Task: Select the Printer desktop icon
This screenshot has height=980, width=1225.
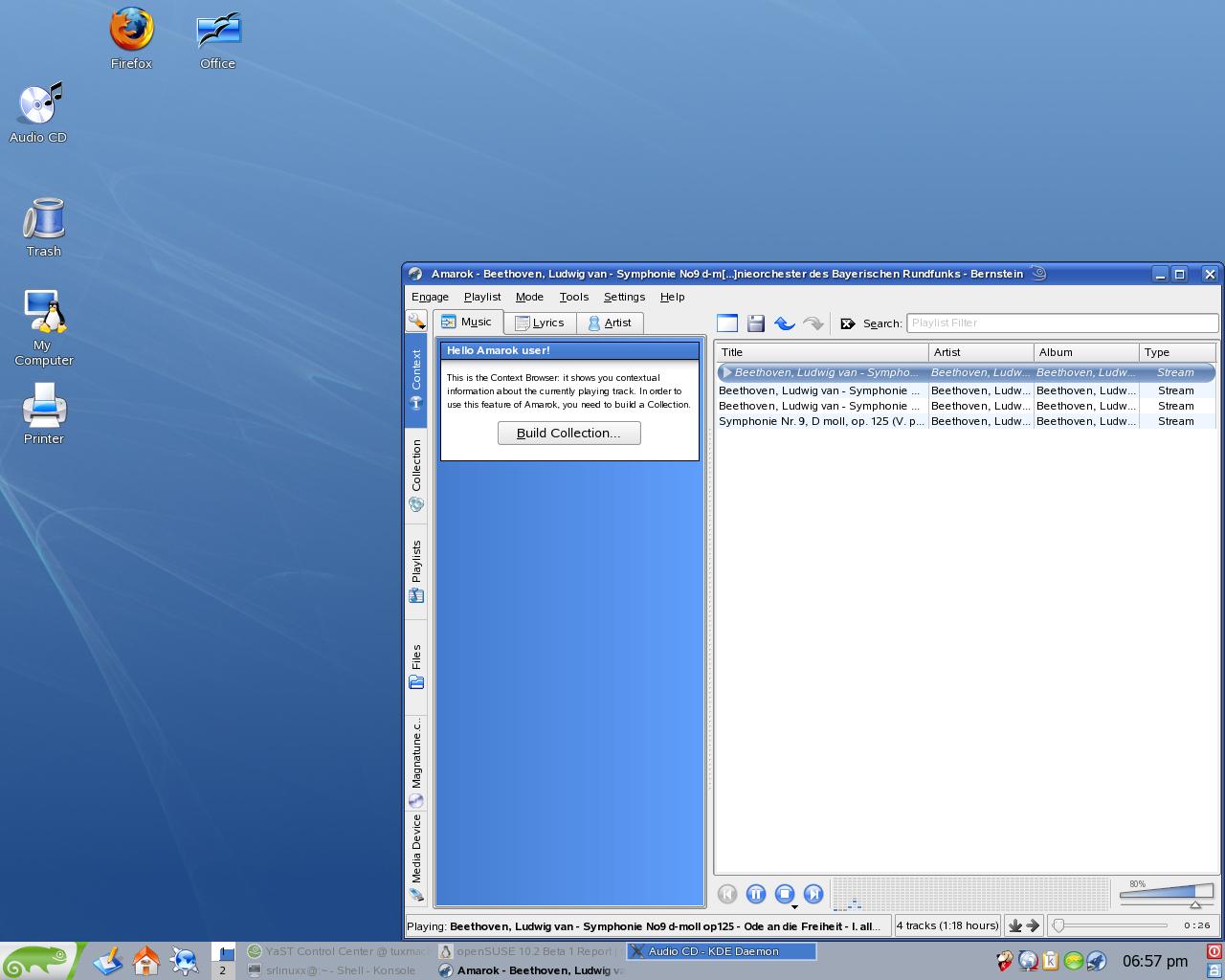Action: [44, 413]
